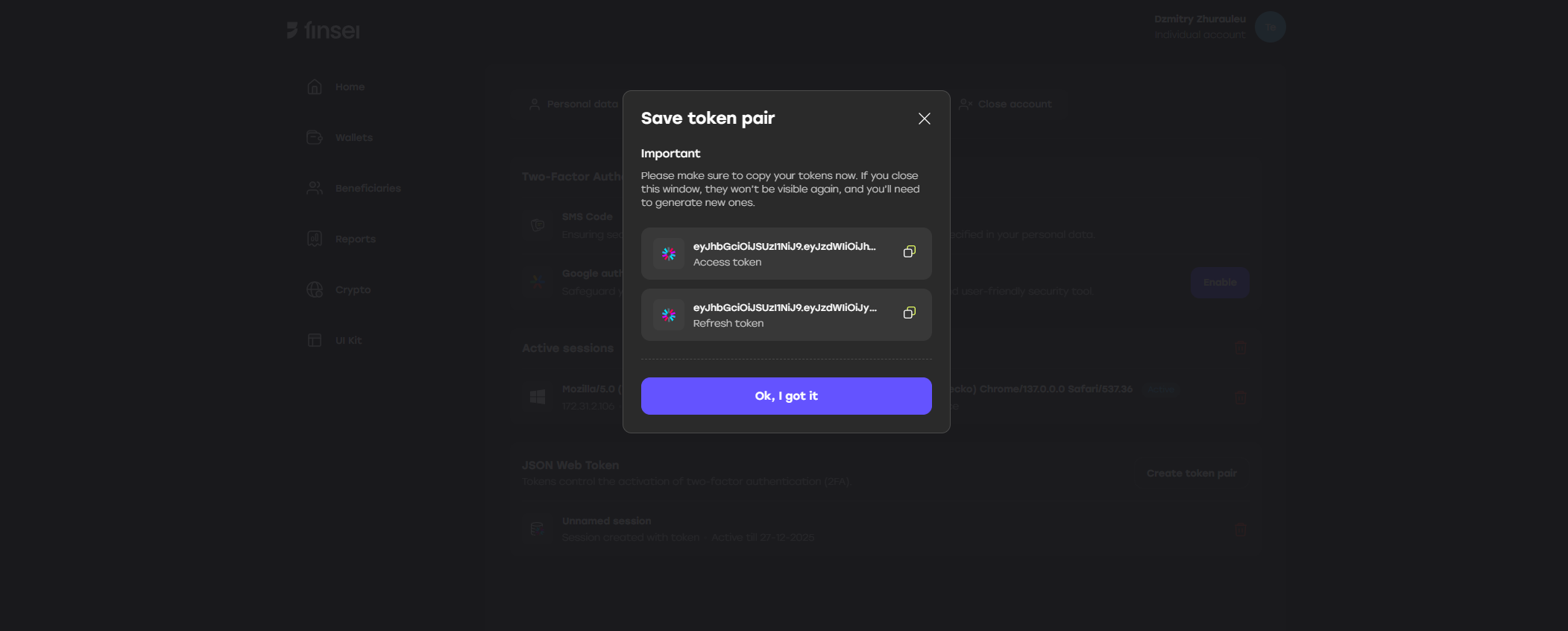Remove Unnamed session via trash icon
The height and width of the screenshot is (631, 1568).
[1241, 530]
